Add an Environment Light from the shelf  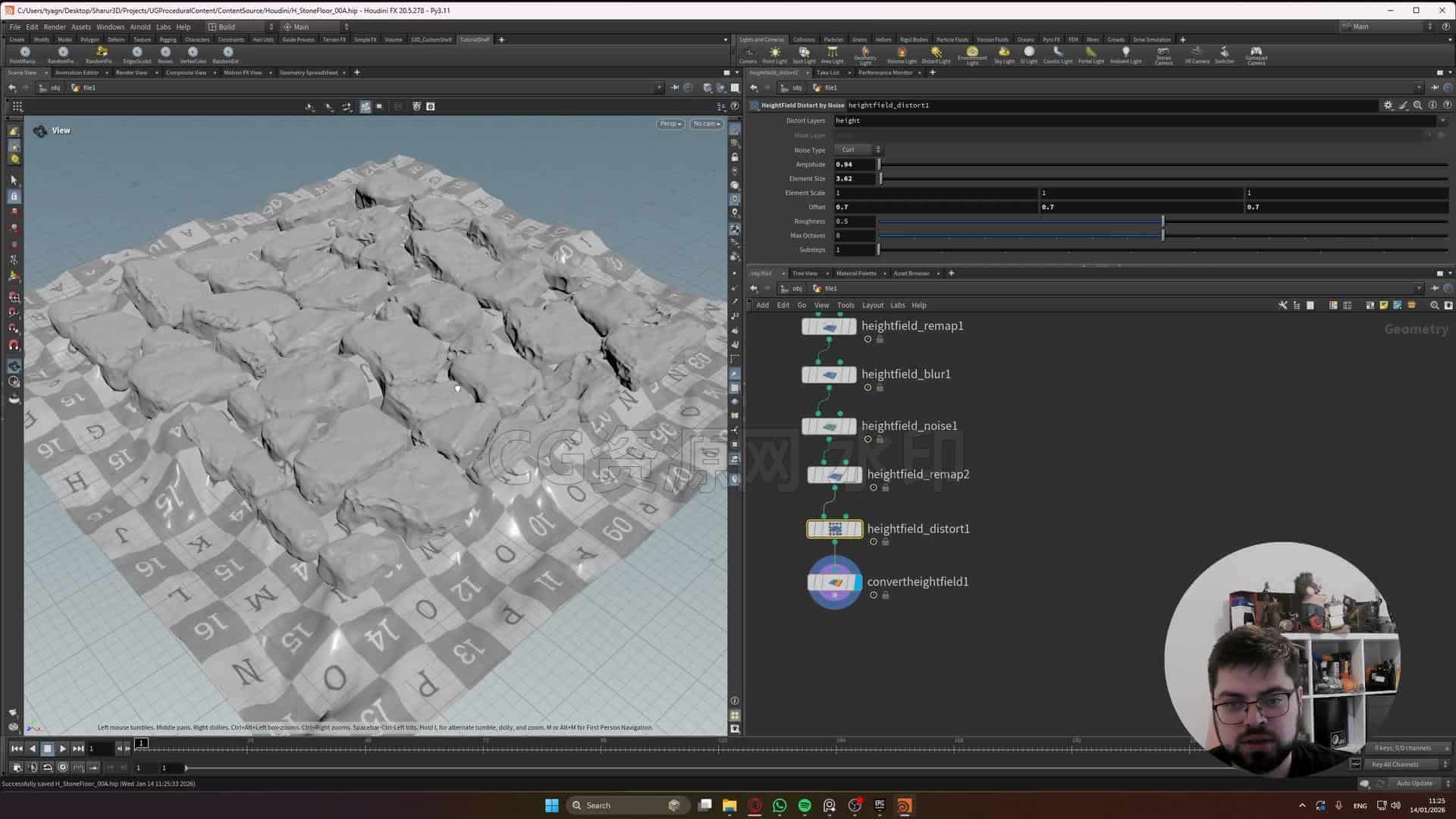click(x=972, y=55)
